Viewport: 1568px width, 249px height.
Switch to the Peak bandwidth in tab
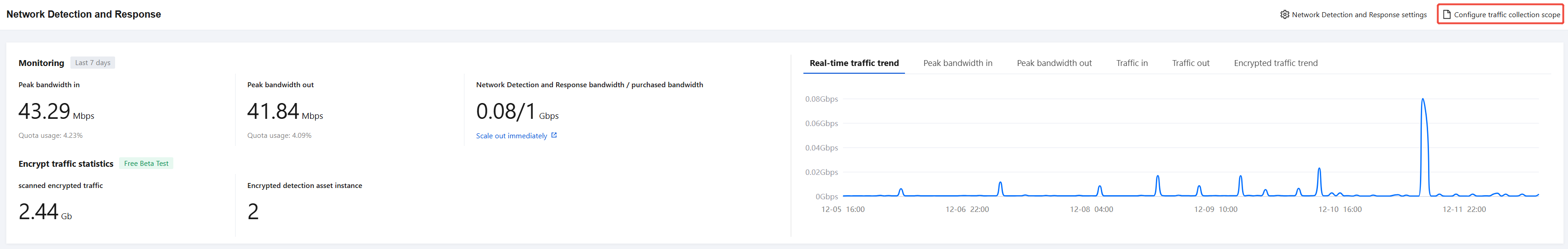pyautogui.click(x=957, y=63)
